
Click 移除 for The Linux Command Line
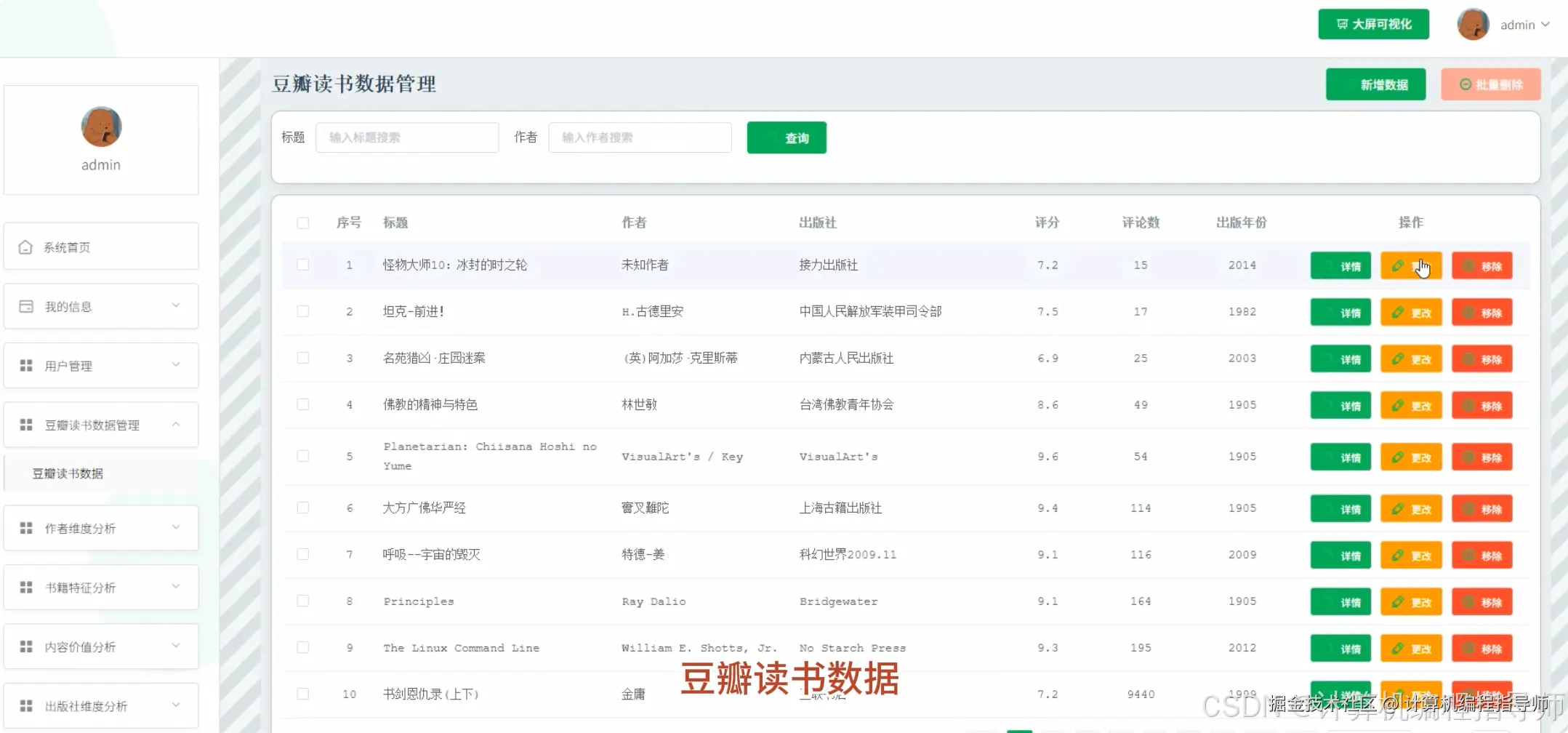point(1482,648)
